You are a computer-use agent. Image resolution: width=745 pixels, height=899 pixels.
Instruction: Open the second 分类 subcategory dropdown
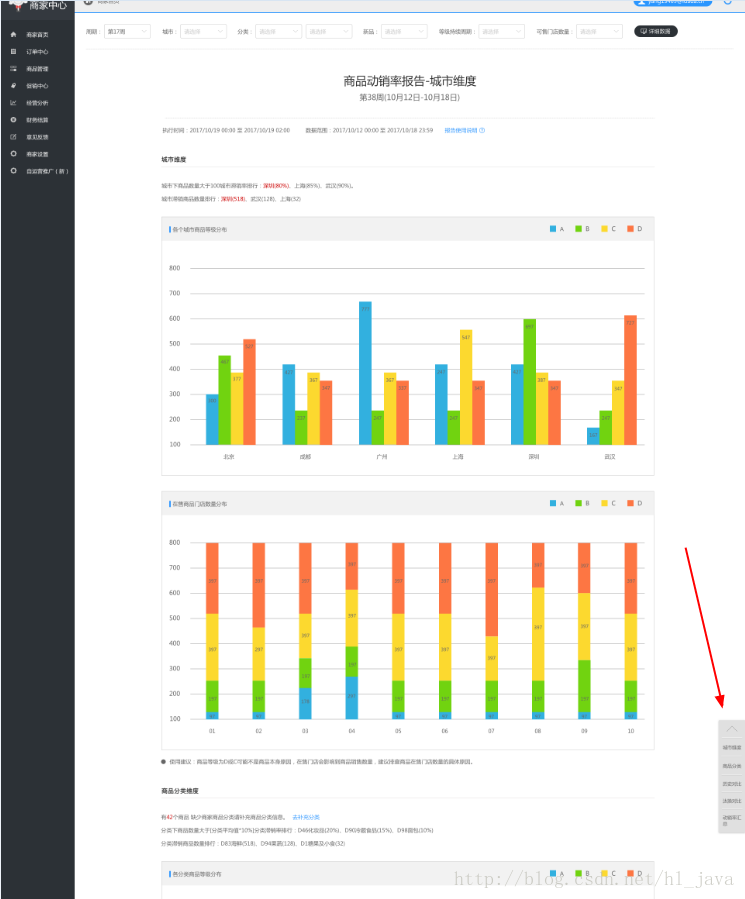coord(329,32)
